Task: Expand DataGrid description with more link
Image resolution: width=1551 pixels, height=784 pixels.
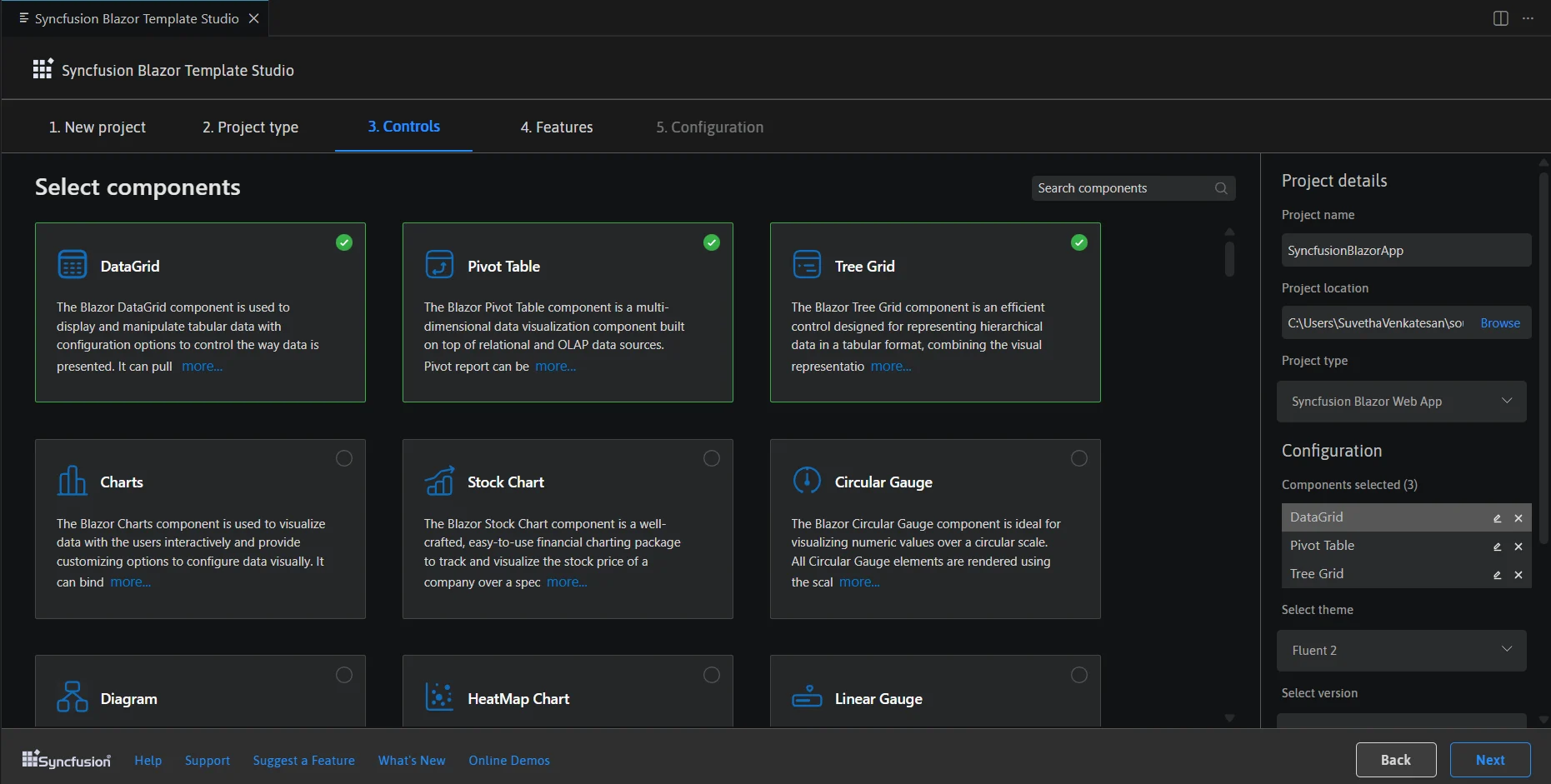Action: point(203,367)
